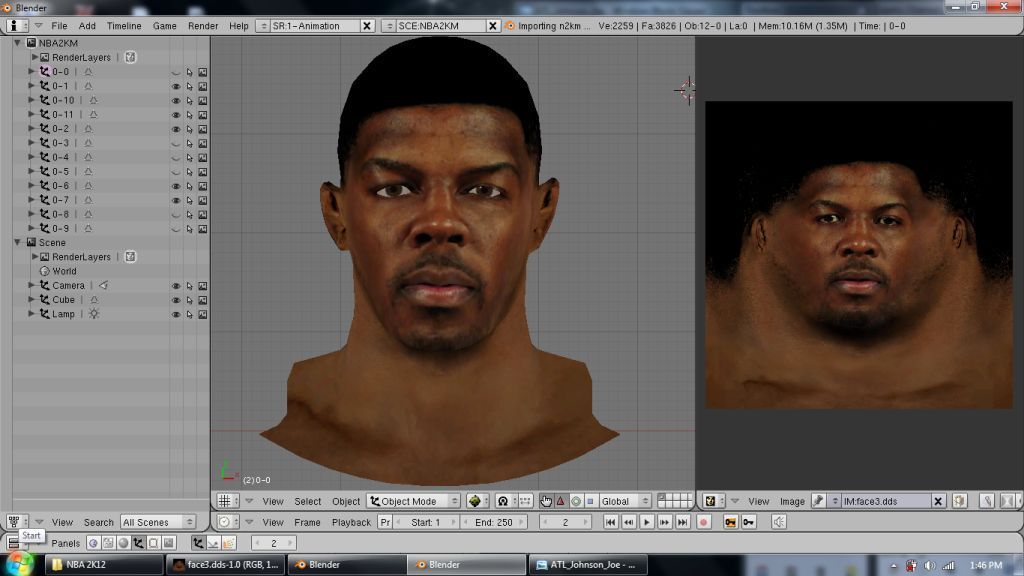Open the Global orientation dropdown

[x=625, y=501]
